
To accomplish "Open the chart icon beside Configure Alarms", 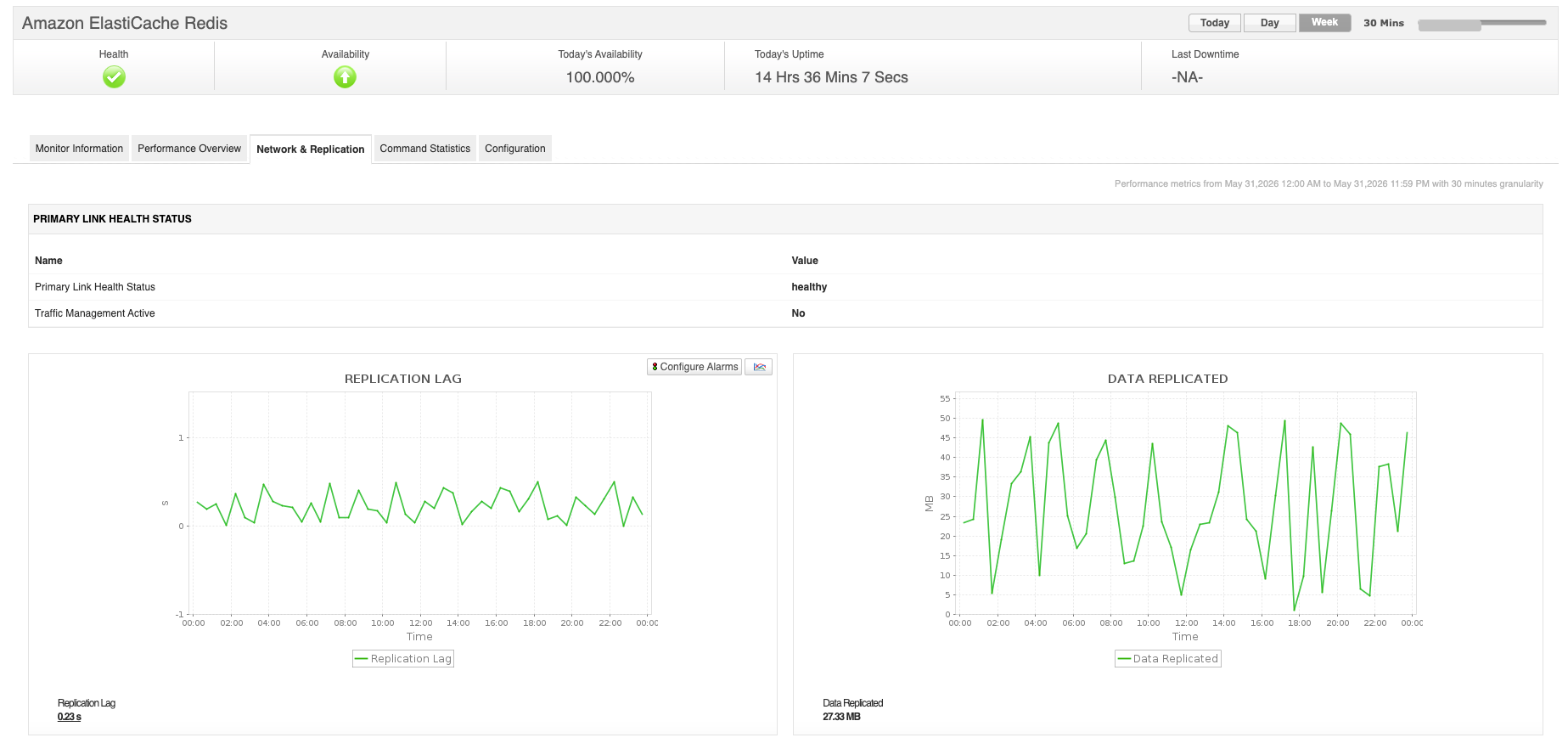I will (x=758, y=367).
